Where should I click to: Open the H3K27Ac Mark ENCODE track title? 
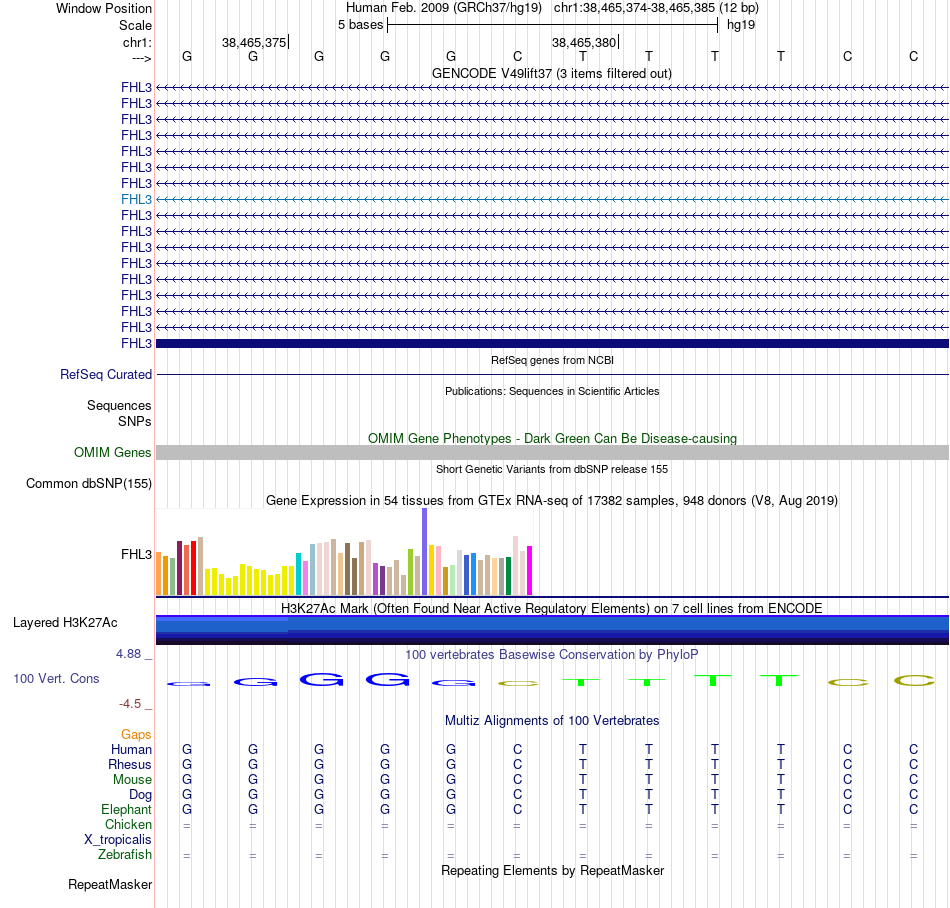pyautogui.click(x=551, y=607)
